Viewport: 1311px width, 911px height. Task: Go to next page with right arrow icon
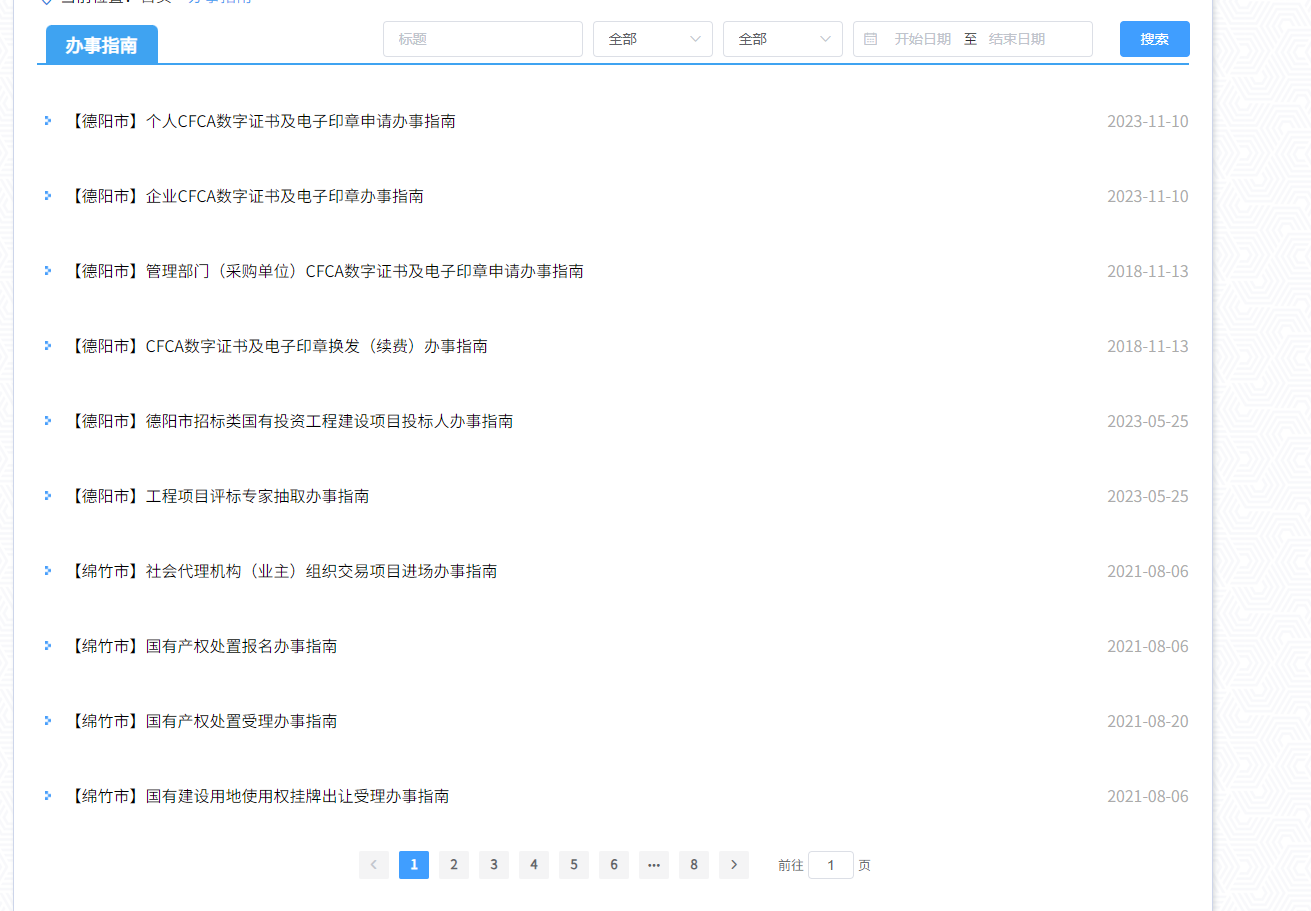(x=733, y=864)
